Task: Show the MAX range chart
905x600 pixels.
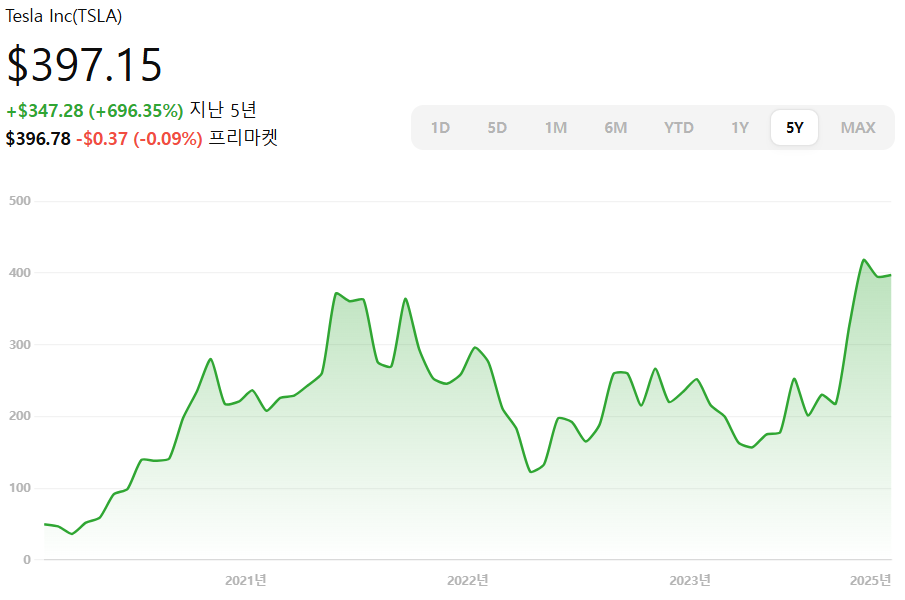Action: click(x=858, y=128)
